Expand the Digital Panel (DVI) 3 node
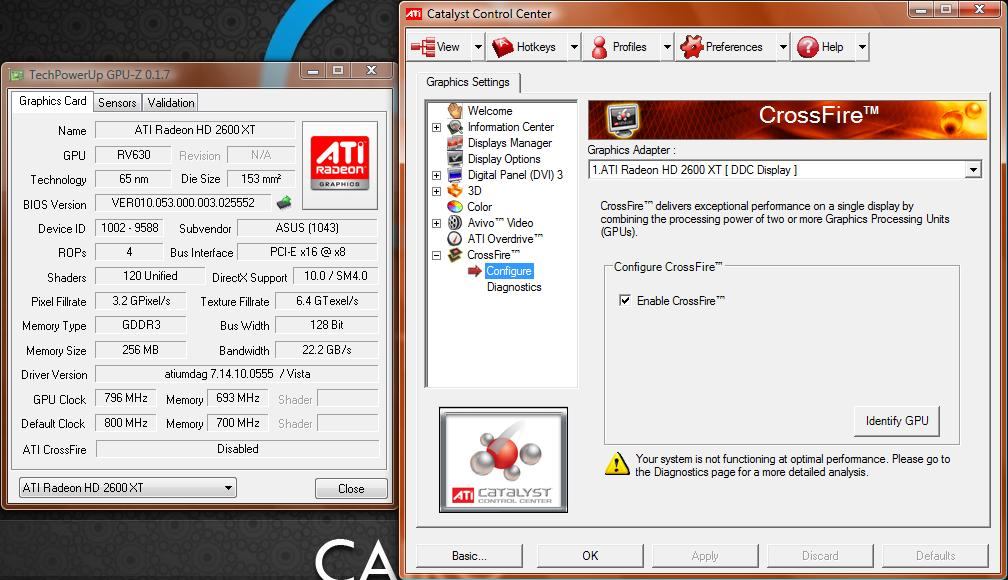The width and height of the screenshot is (1008, 580). coord(436,176)
